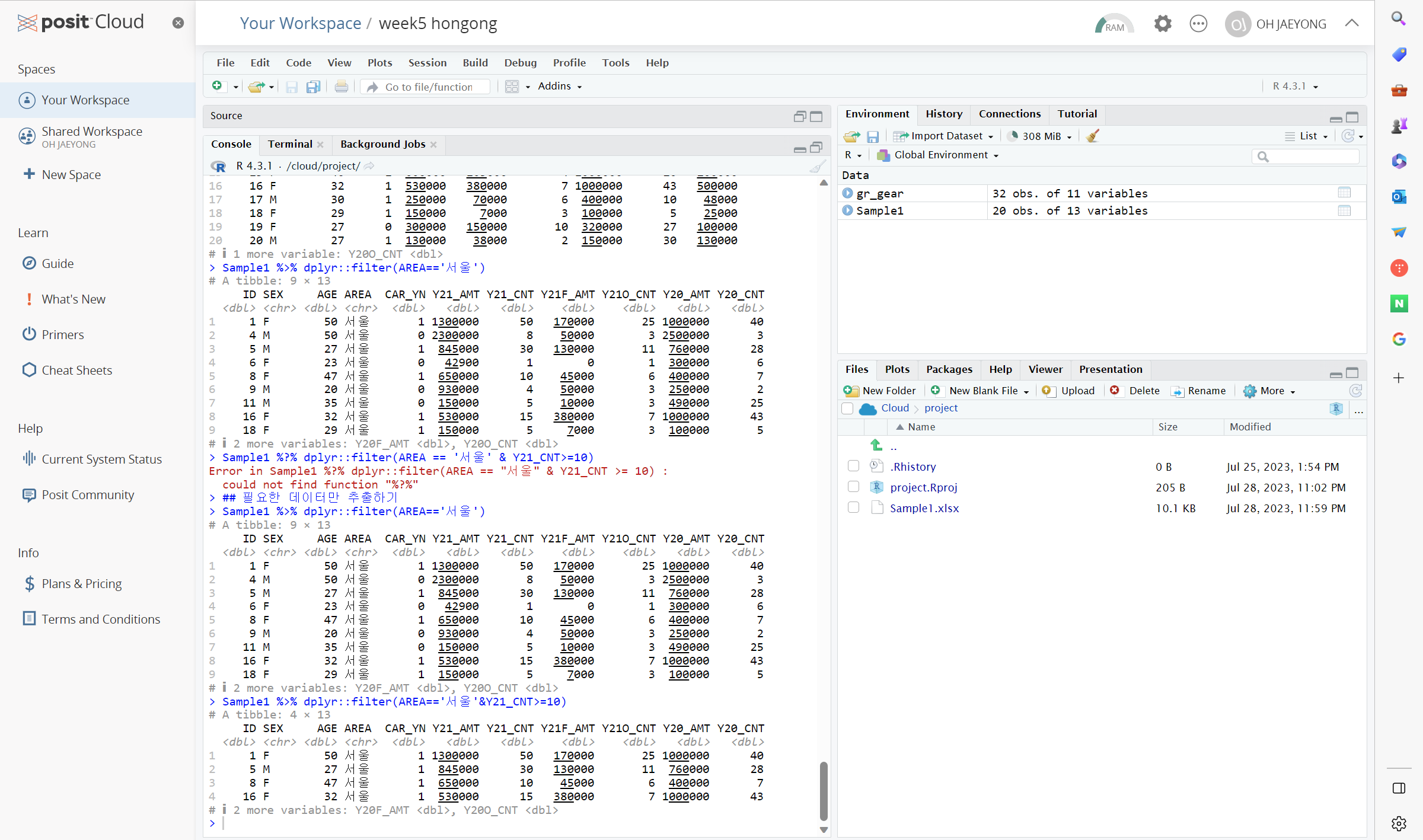This screenshot has height=840, width=1423.
Task: Refresh the file listing icon
Action: (x=1355, y=391)
